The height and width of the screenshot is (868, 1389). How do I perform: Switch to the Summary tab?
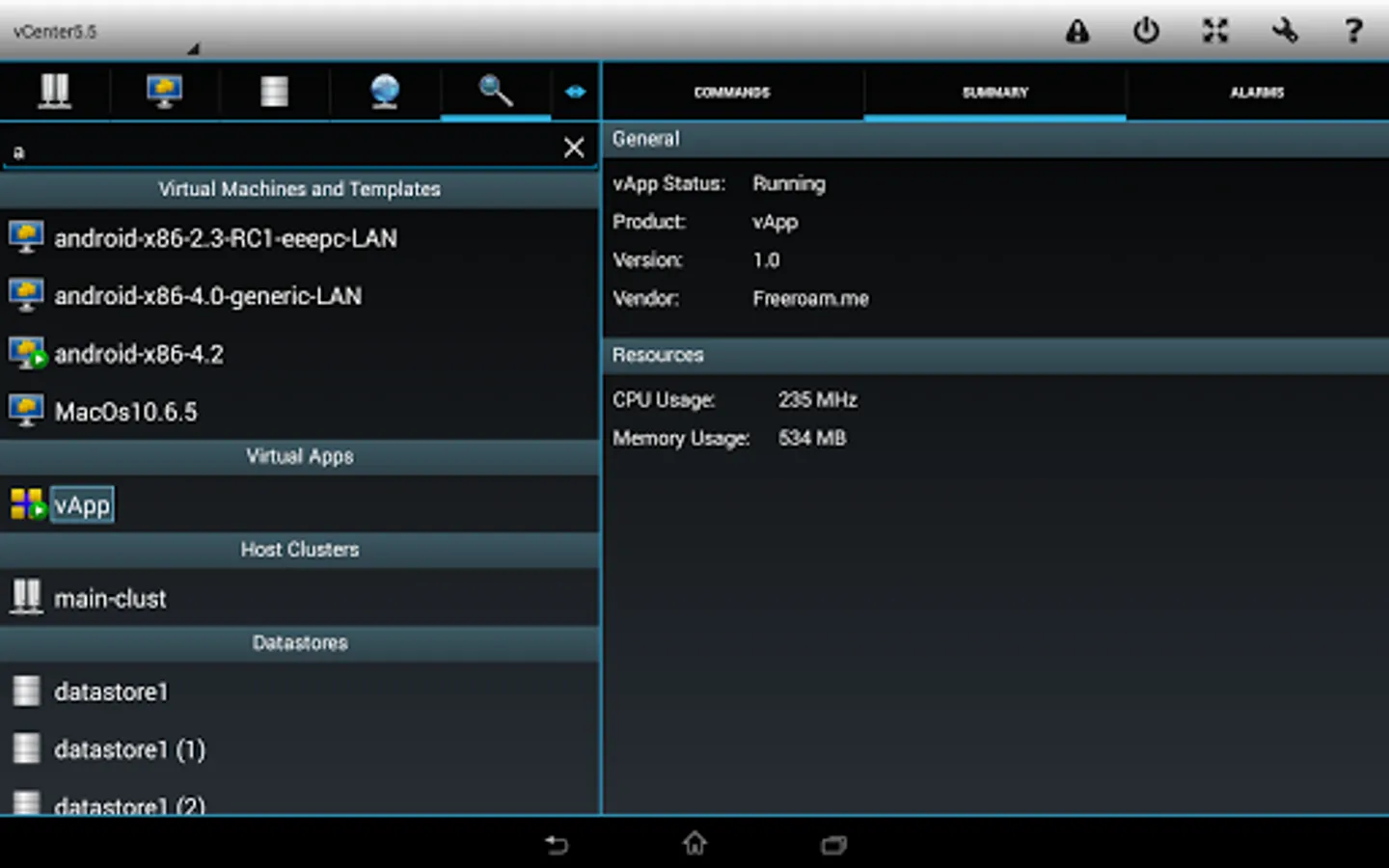(995, 93)
